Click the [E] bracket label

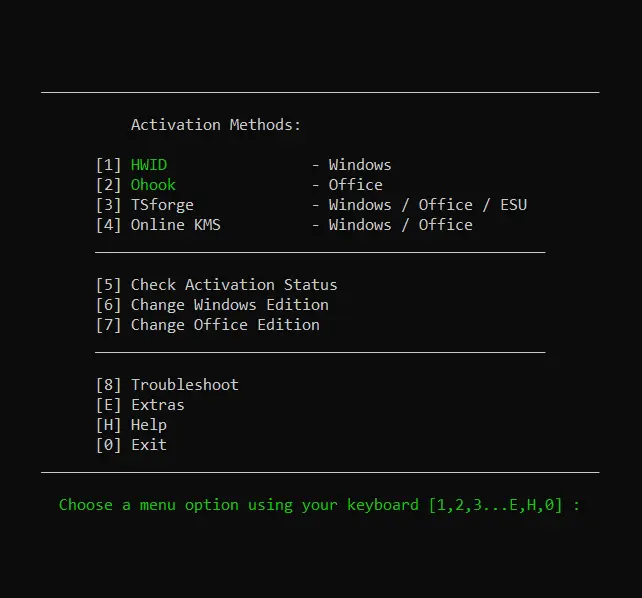(109, 405)
